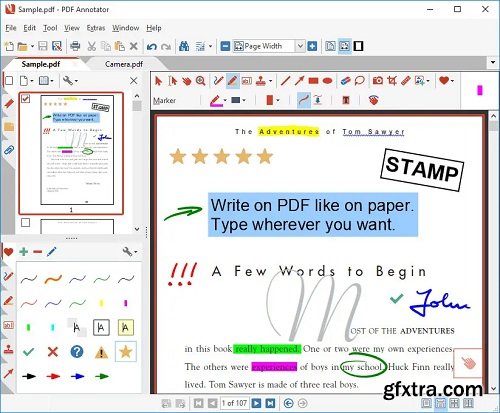Click the Crop tool icon
500x413 pixels.
(392, 81)
